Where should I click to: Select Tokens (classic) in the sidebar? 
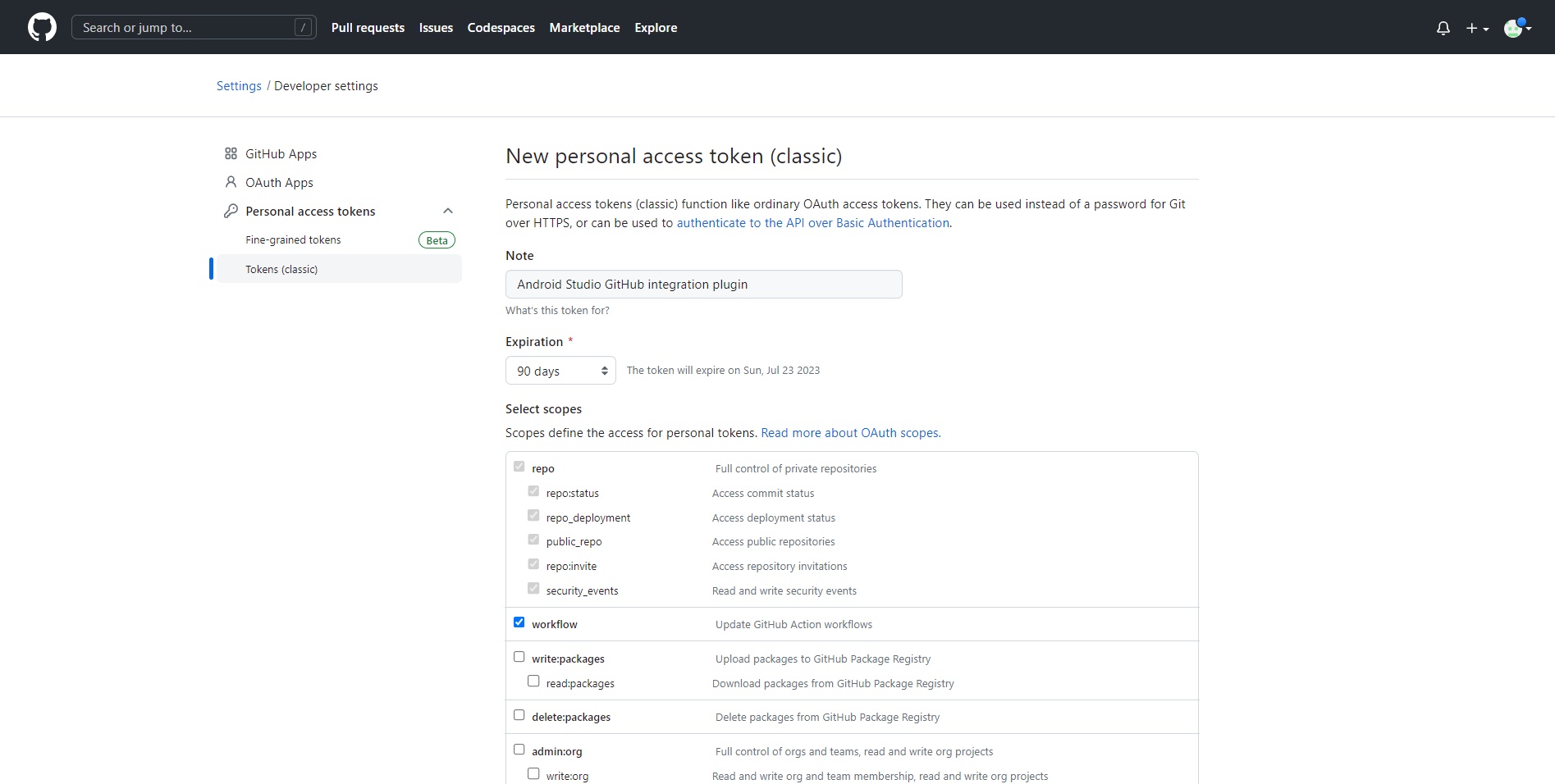tap(338, 269)
